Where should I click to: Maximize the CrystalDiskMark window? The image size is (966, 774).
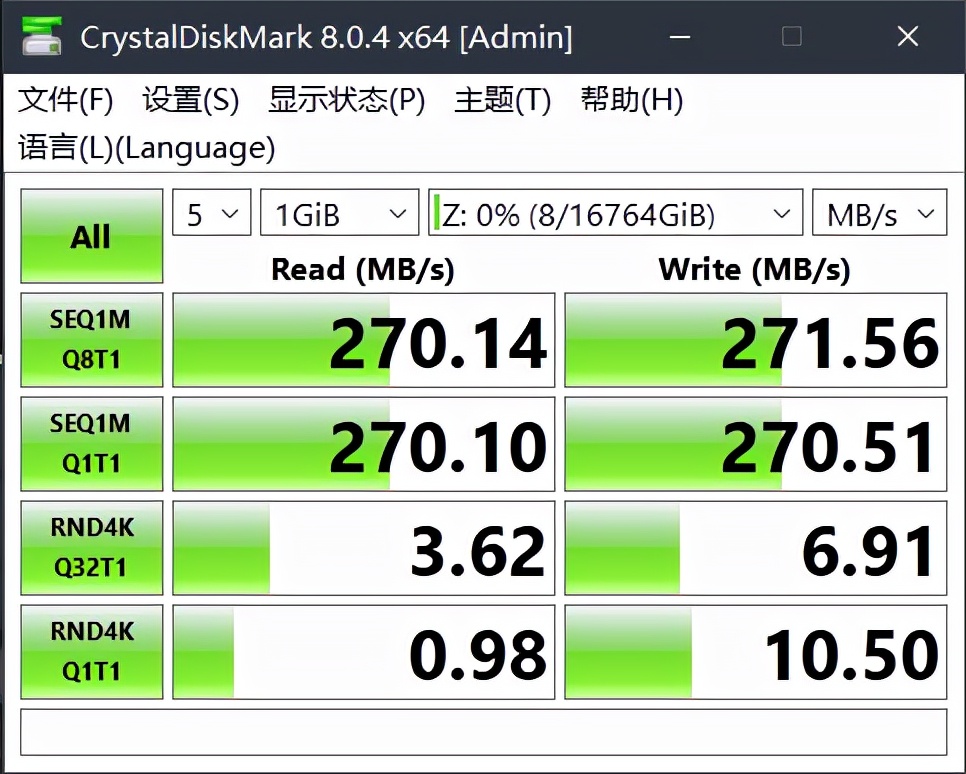click(792, 37)
